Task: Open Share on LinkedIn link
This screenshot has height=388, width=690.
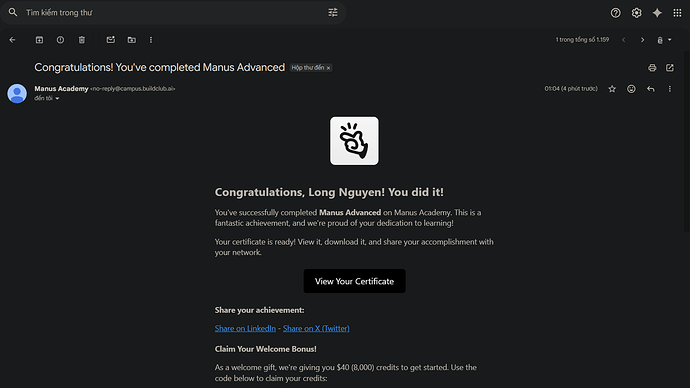Action: (245, 328)
